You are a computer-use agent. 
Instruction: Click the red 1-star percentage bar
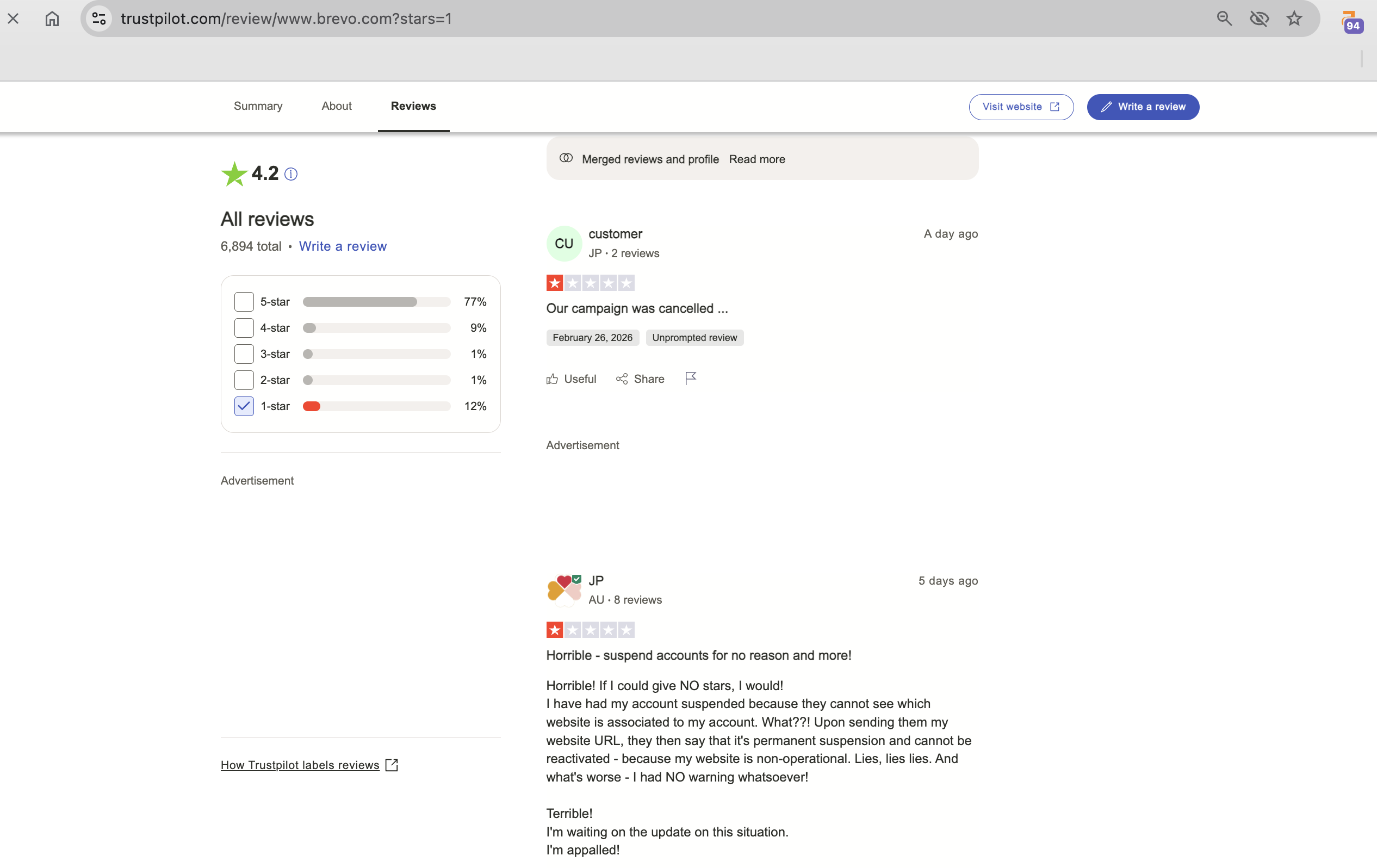(x=312, y=406)
